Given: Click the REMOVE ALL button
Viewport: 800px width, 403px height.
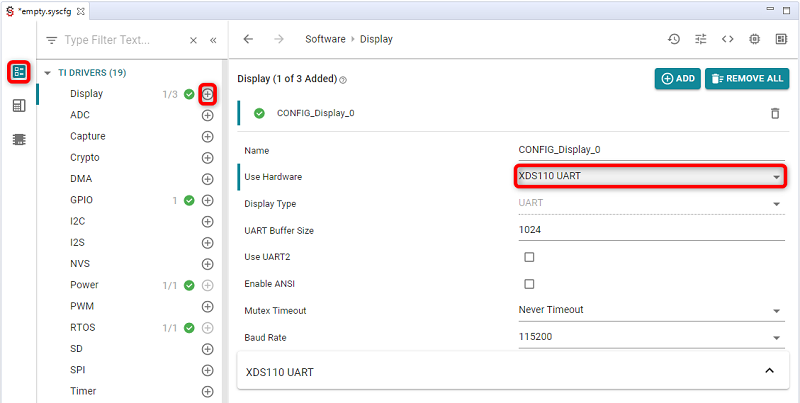Looking at the screenshot, I should tap(746, 79).
